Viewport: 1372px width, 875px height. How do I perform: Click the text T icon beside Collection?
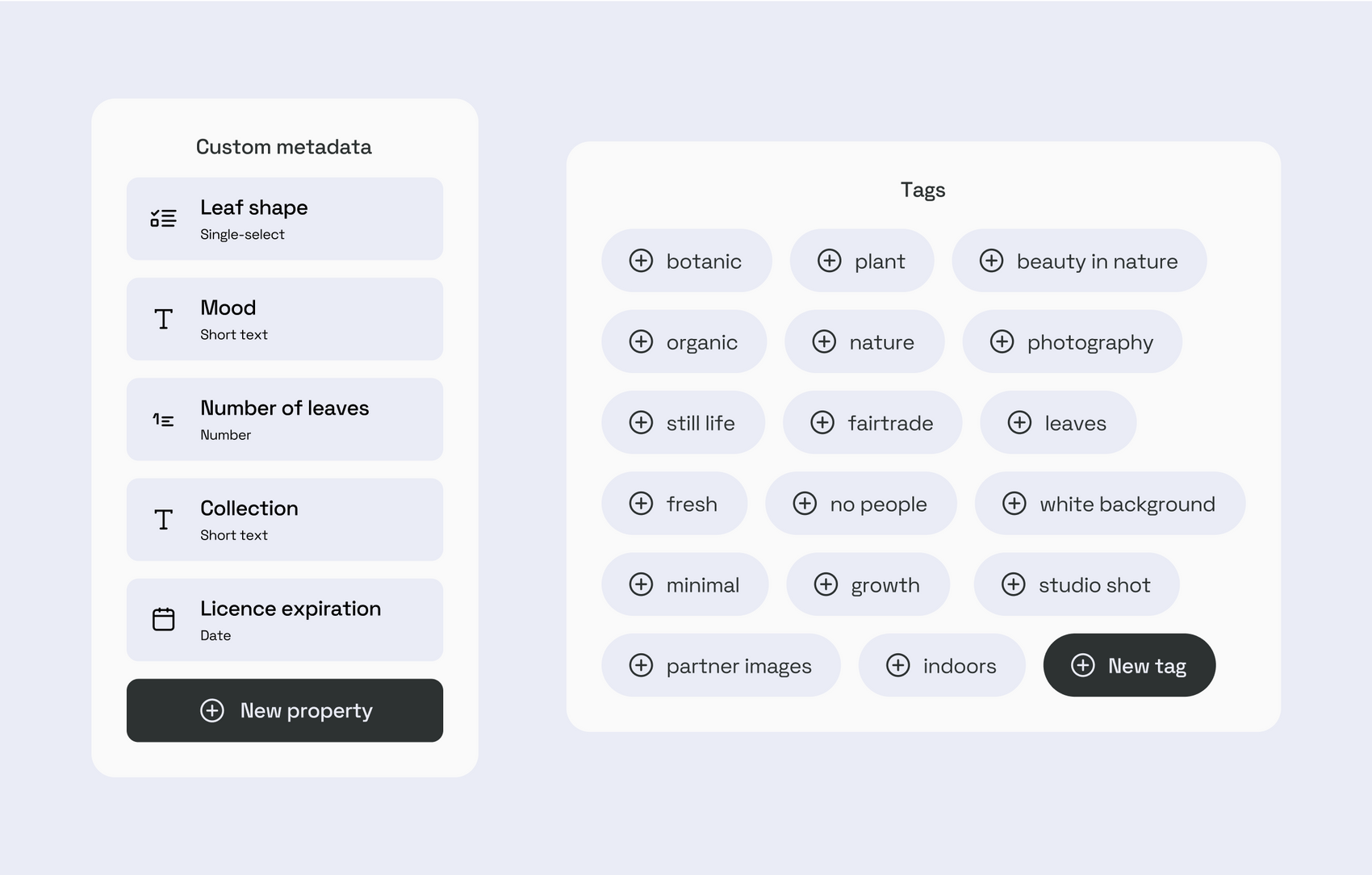163,520
